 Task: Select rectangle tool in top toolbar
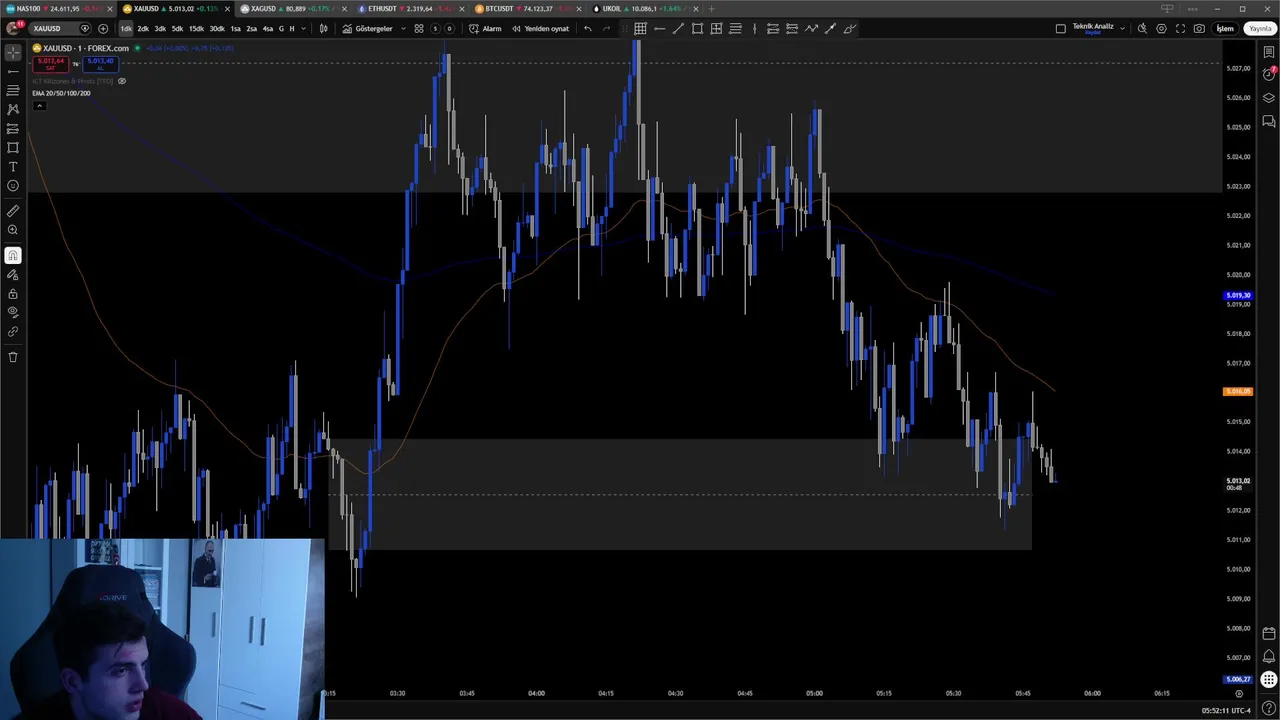click(x=697, y=29)
